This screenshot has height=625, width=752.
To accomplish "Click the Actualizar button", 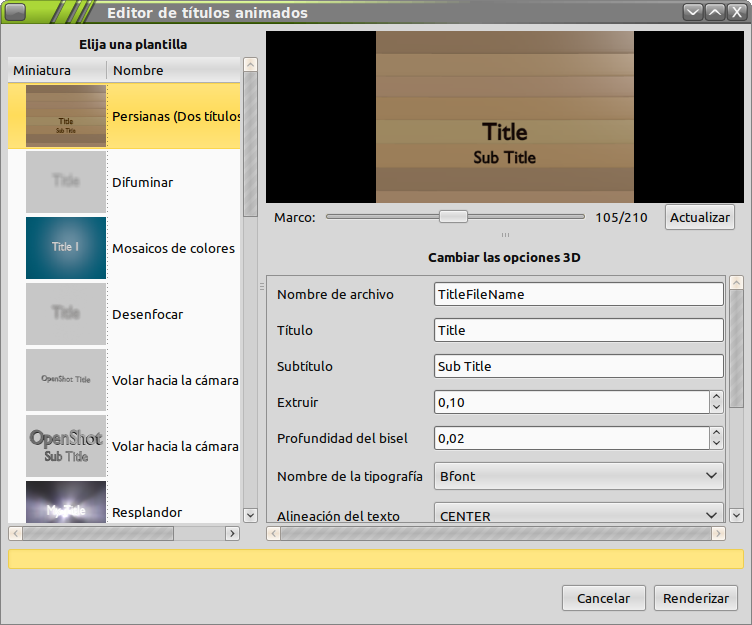I will coord(700,217).
